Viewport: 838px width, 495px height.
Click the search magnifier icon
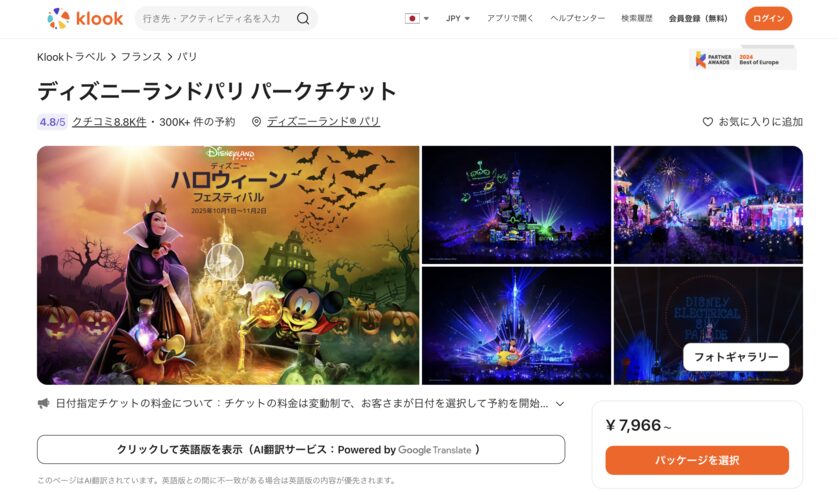[303, 19]
